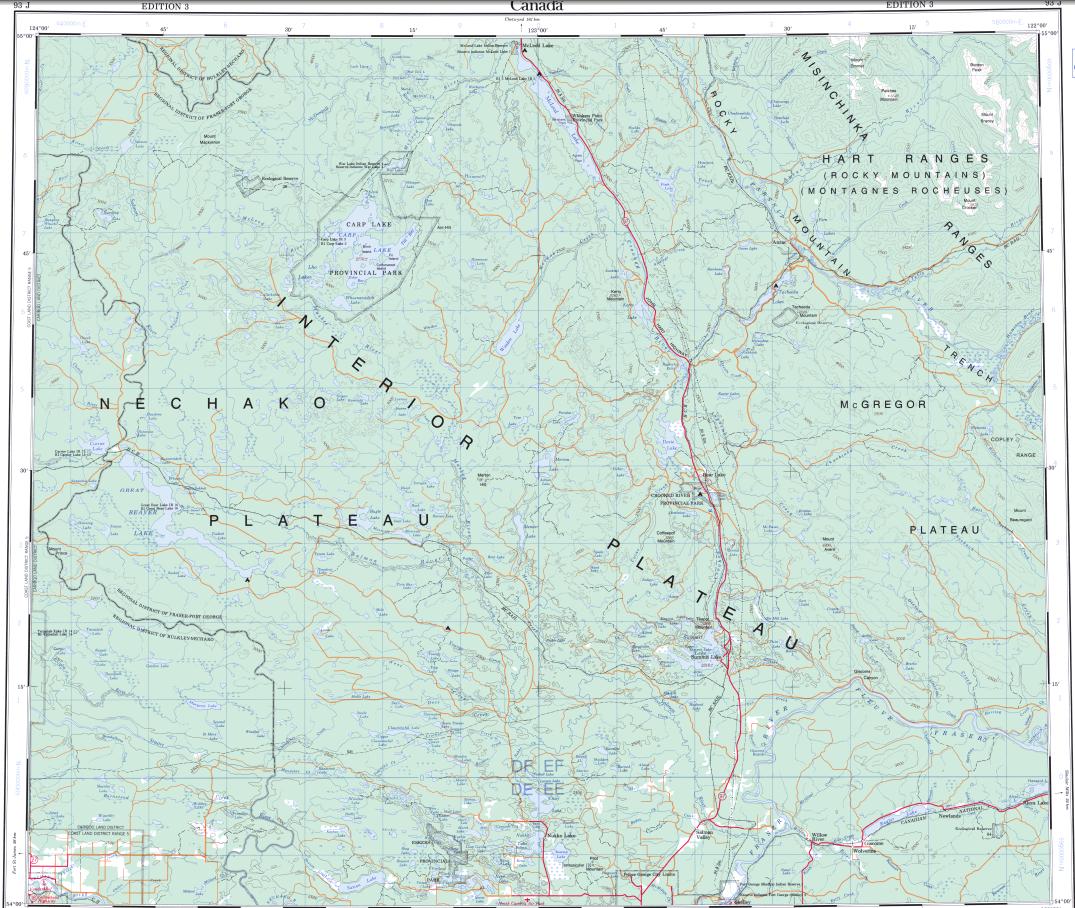
Task: Open the Prince George City Limits label
Action: [649, 874]
